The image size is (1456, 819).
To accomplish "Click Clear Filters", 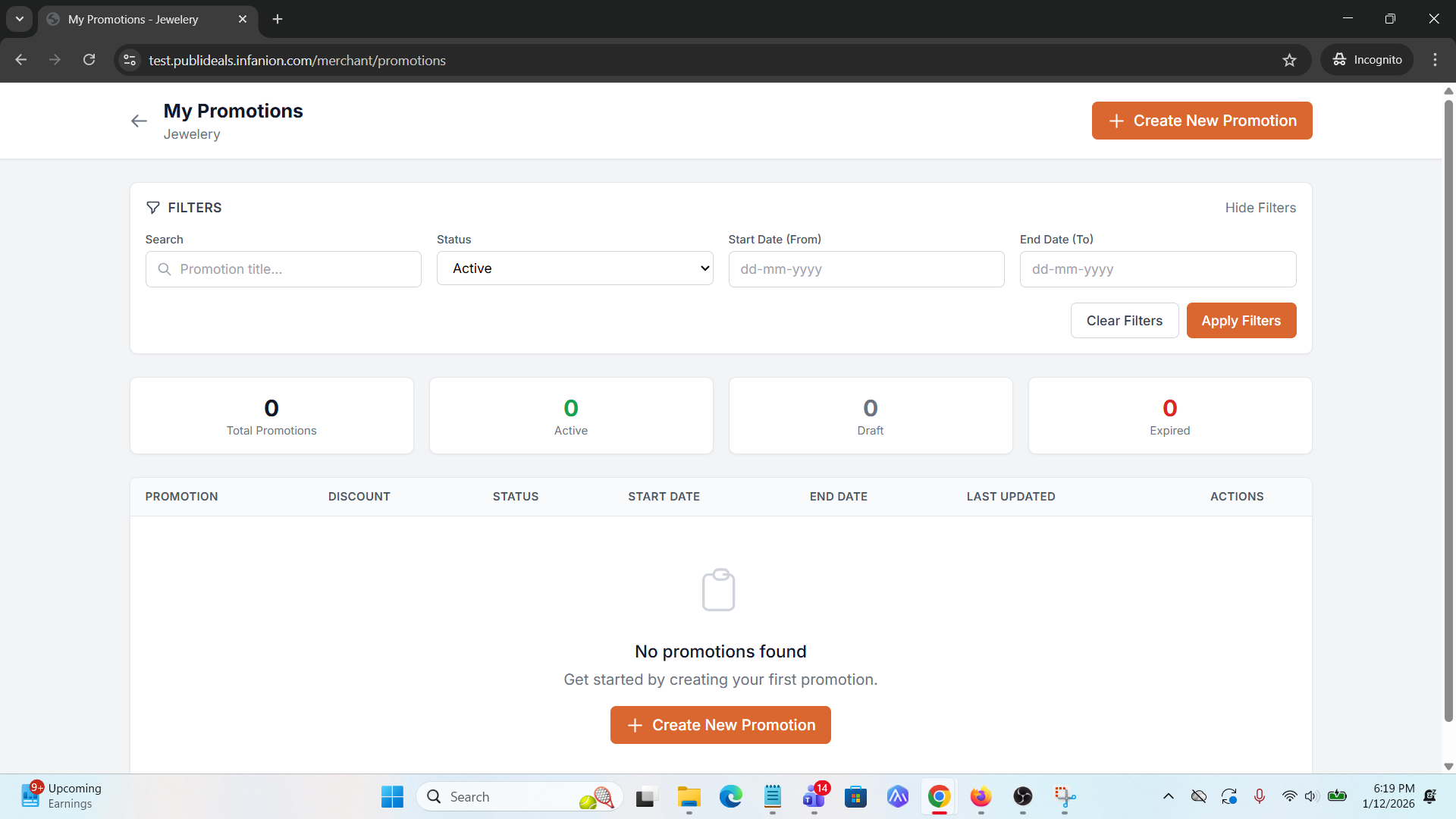I will (x=1124, y=321).
